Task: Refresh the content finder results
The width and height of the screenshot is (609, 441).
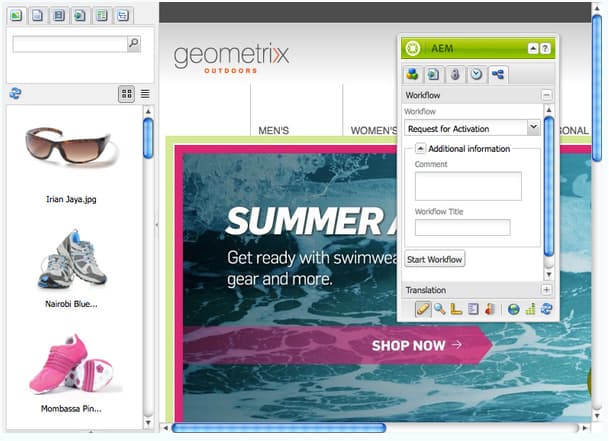Action: click(15, 93)
